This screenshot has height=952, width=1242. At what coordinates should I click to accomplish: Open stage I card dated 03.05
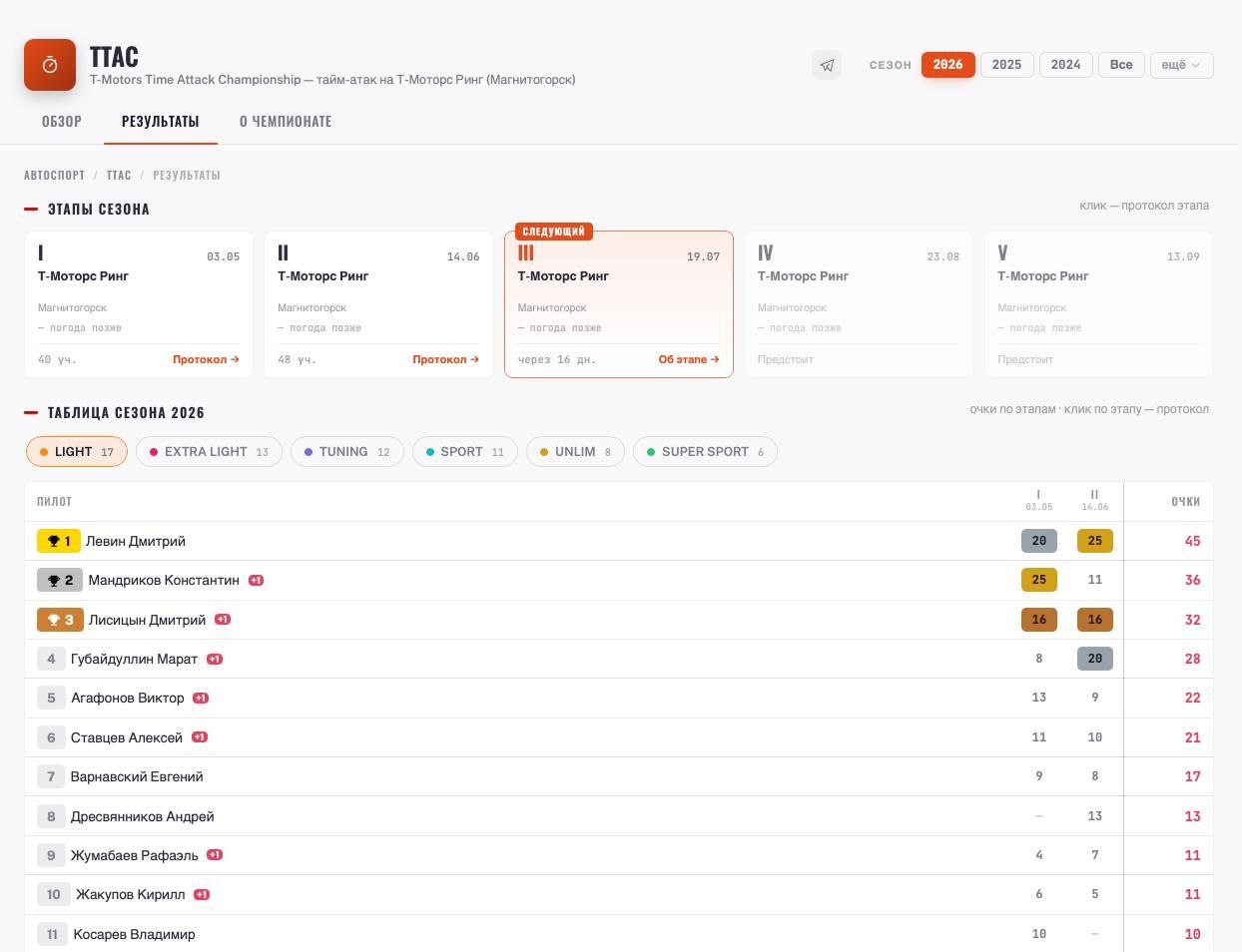[x=139, y=304]
